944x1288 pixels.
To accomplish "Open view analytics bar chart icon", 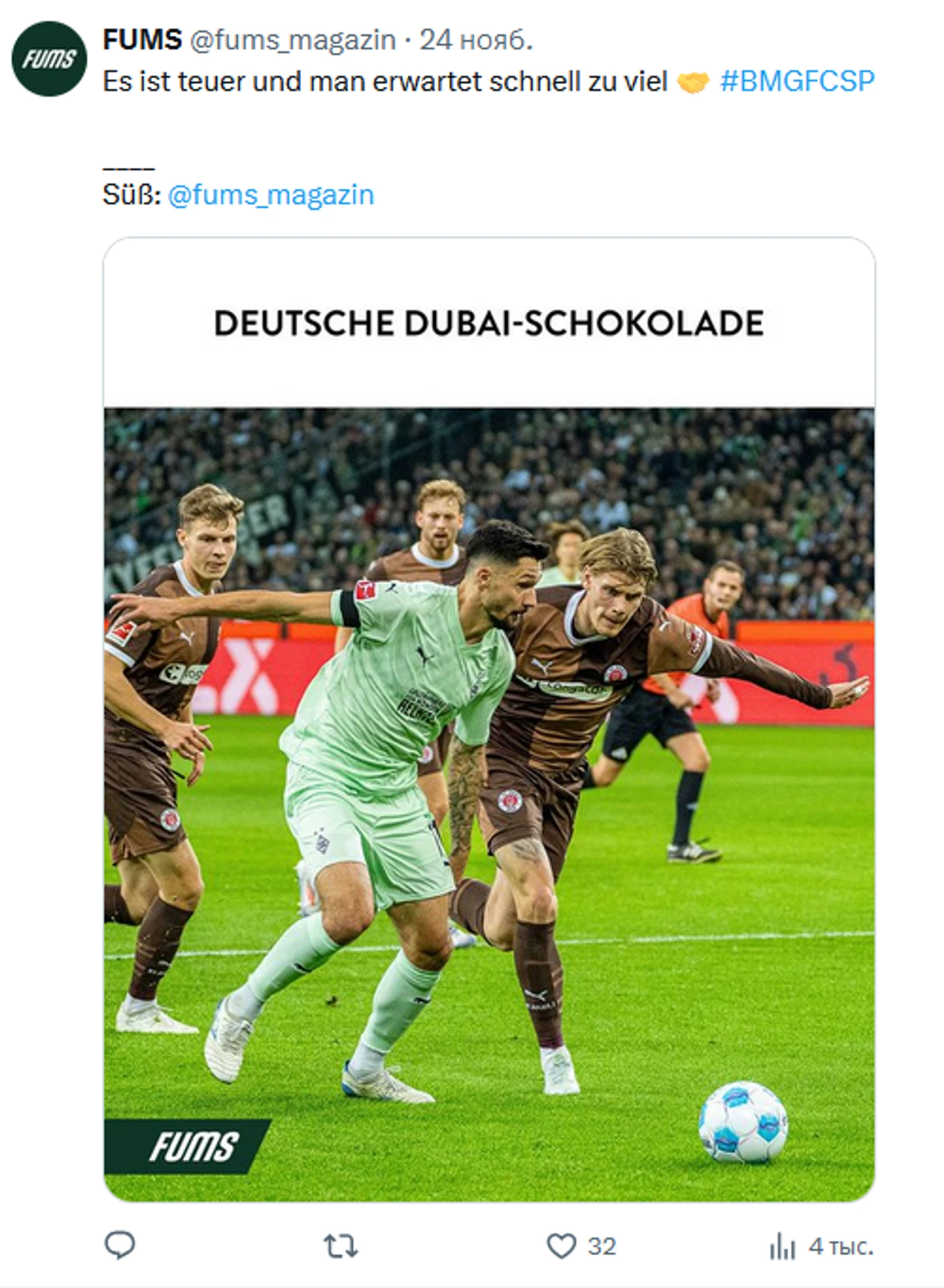I will [782, 1246].
